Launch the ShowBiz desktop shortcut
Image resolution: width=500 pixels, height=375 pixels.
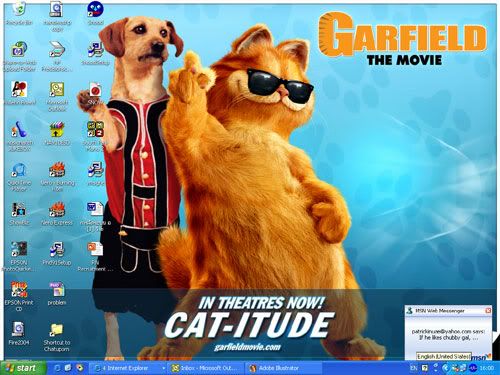tap(19, 209)
